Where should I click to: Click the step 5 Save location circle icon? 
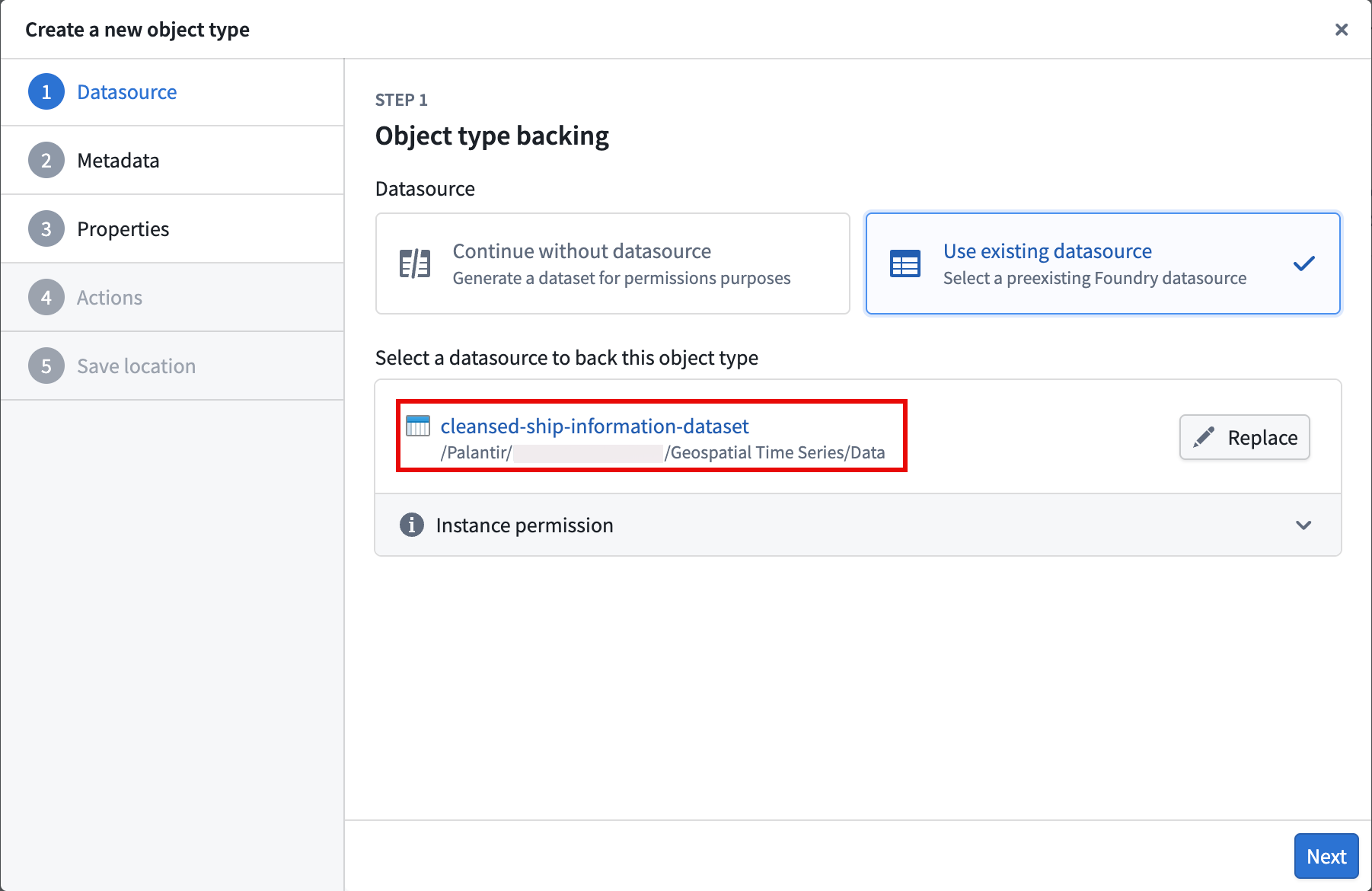coord(46,366)
